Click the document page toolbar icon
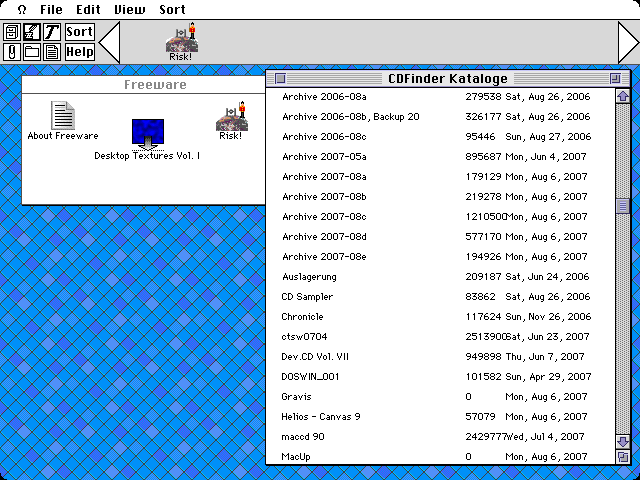This screenshot has height=480, width=640. point(51,52)
